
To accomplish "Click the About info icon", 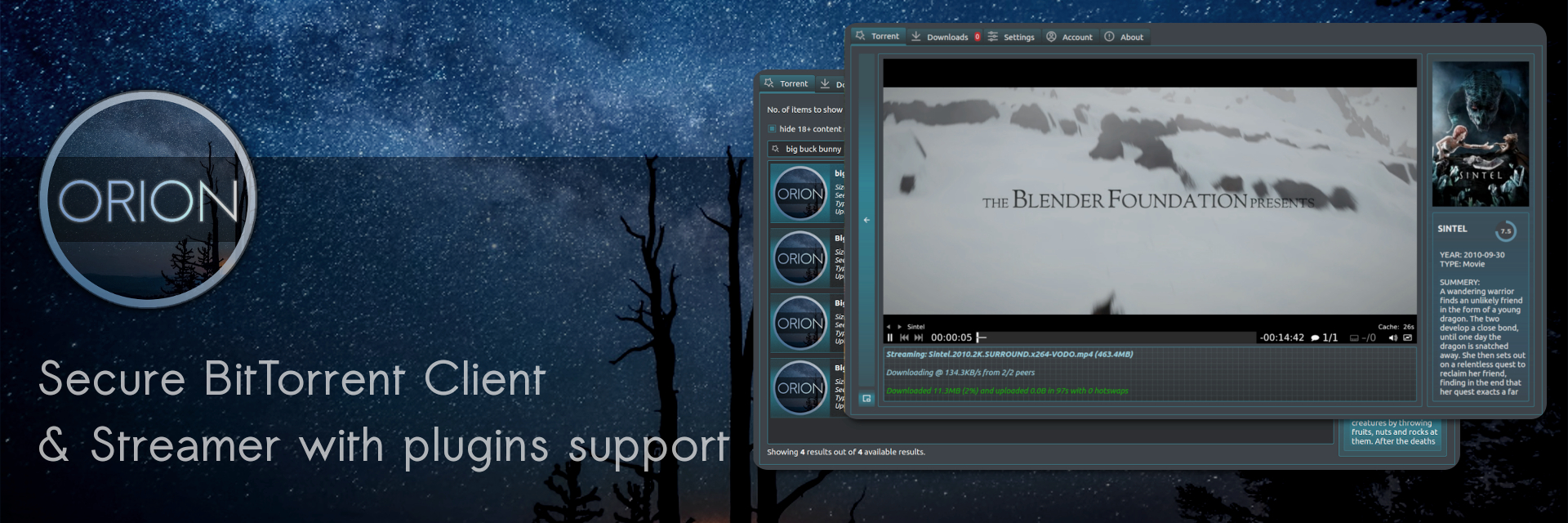I will point(1109,36).
